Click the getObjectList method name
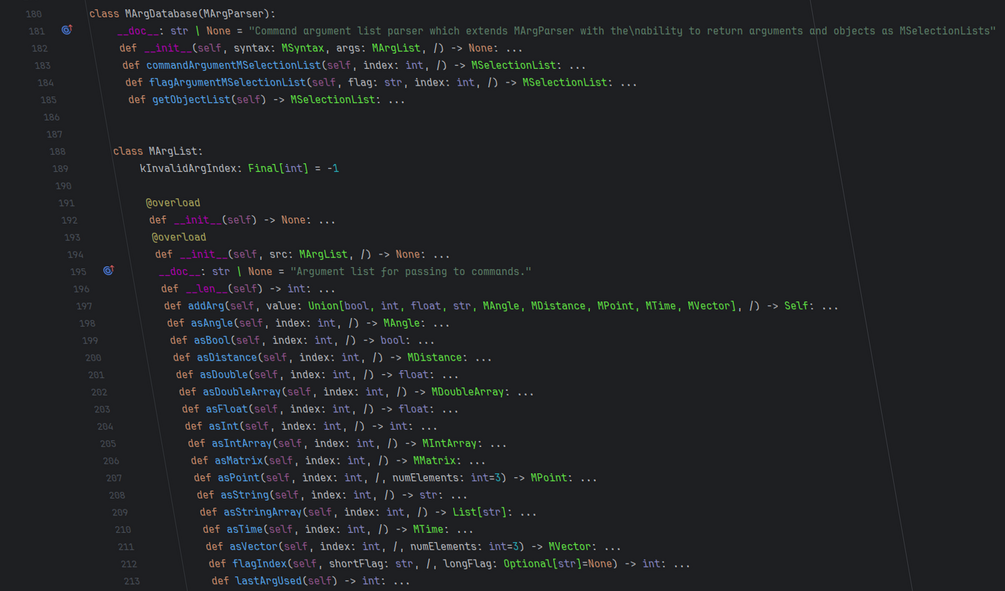The image size is (1005, 591). coord(190,100)
